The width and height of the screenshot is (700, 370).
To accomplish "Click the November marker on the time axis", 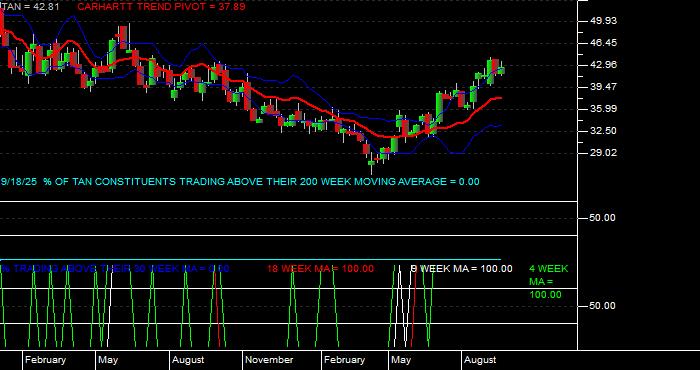I will pos(269,360).
